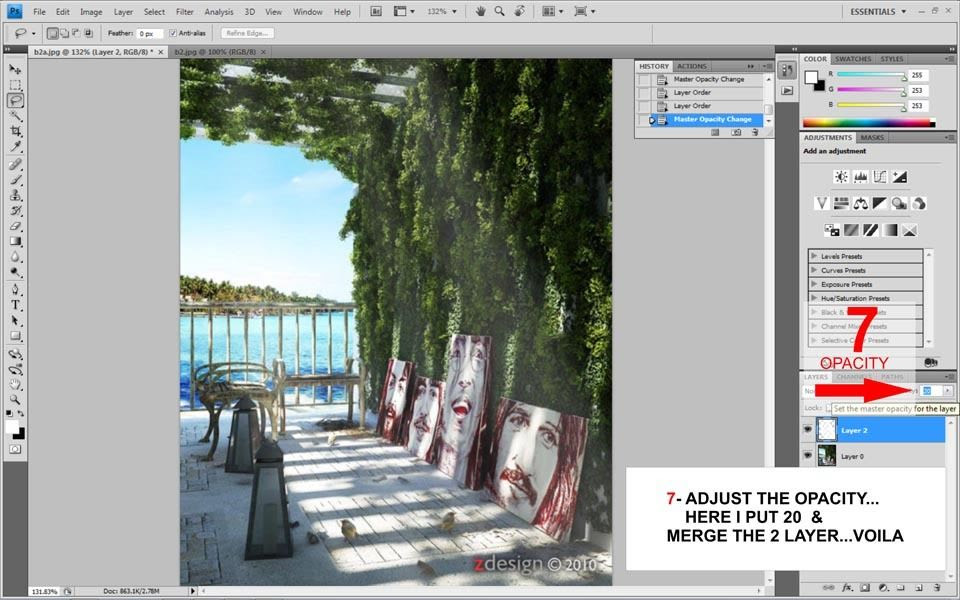Select the Clone Stamp tool

pos(15,195)
